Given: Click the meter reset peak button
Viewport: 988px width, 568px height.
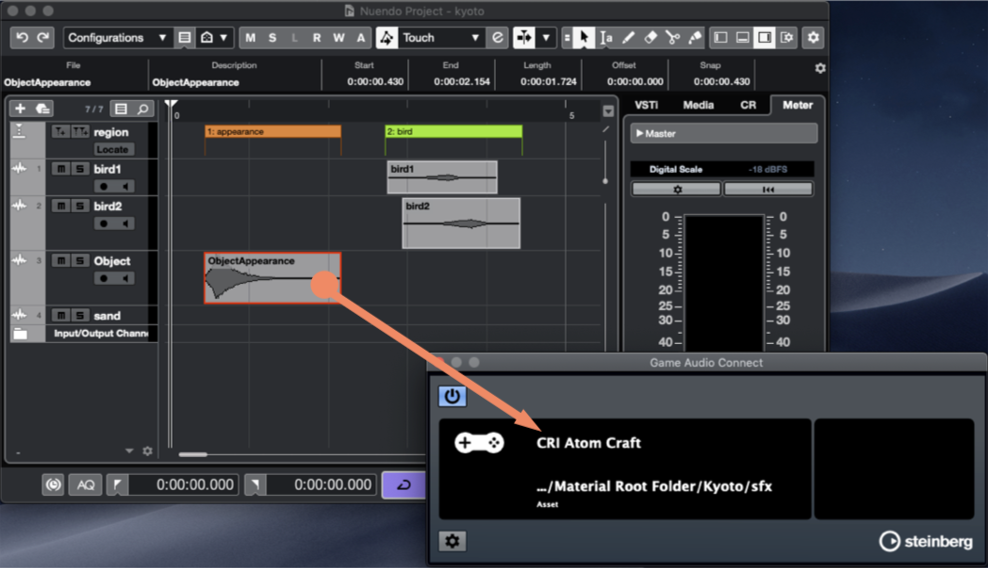Looking at the screenshot, I should (x=768, y=189).
